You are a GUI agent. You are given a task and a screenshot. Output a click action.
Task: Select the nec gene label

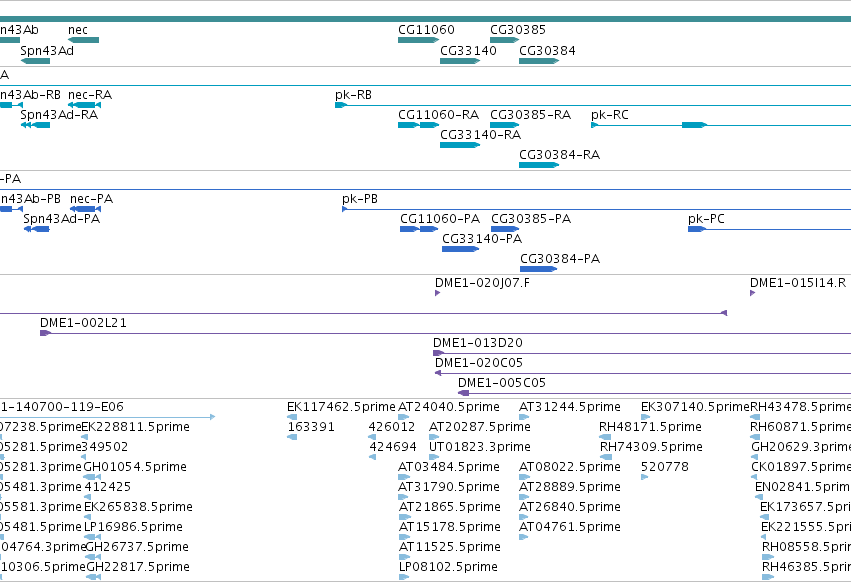click(78, 30)
